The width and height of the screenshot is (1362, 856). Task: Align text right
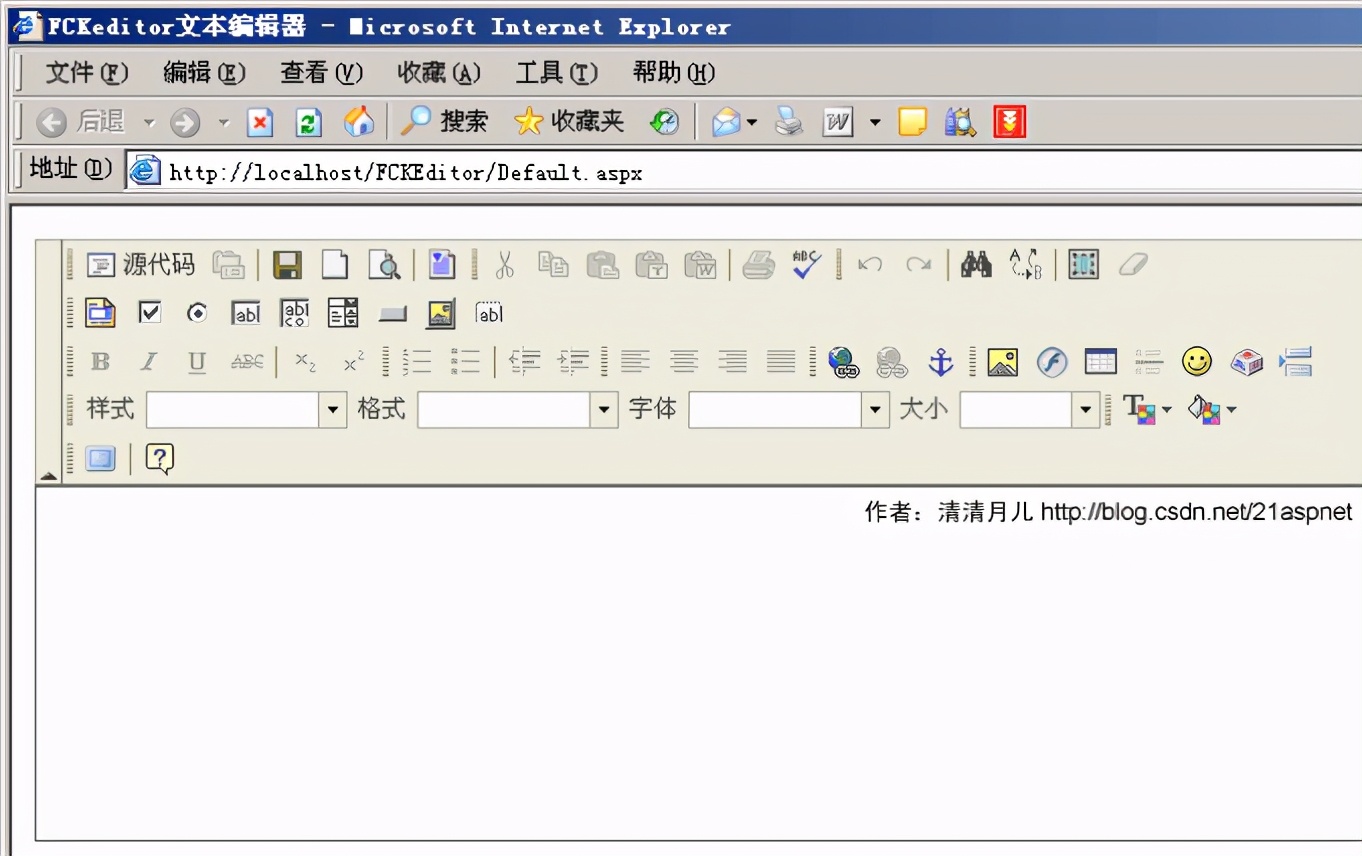733,362
